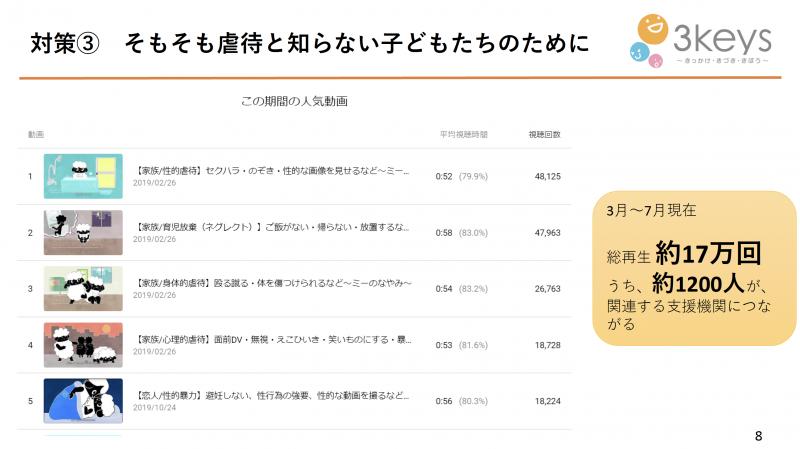This screenshot has height=449, width=800.
Task: Sort by the 視聴回数 column header
Action: pyautogui.click(x=544, y=134)
